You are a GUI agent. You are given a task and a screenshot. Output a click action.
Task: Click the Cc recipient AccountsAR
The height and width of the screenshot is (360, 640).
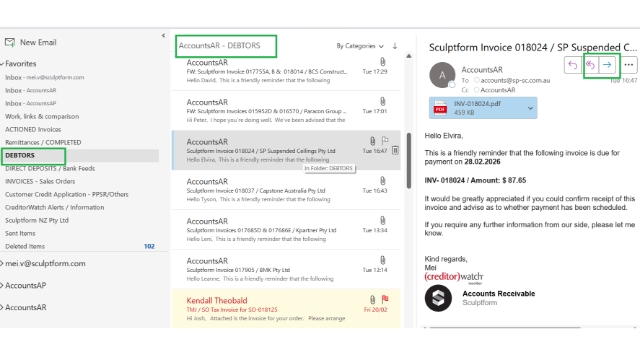498,90
